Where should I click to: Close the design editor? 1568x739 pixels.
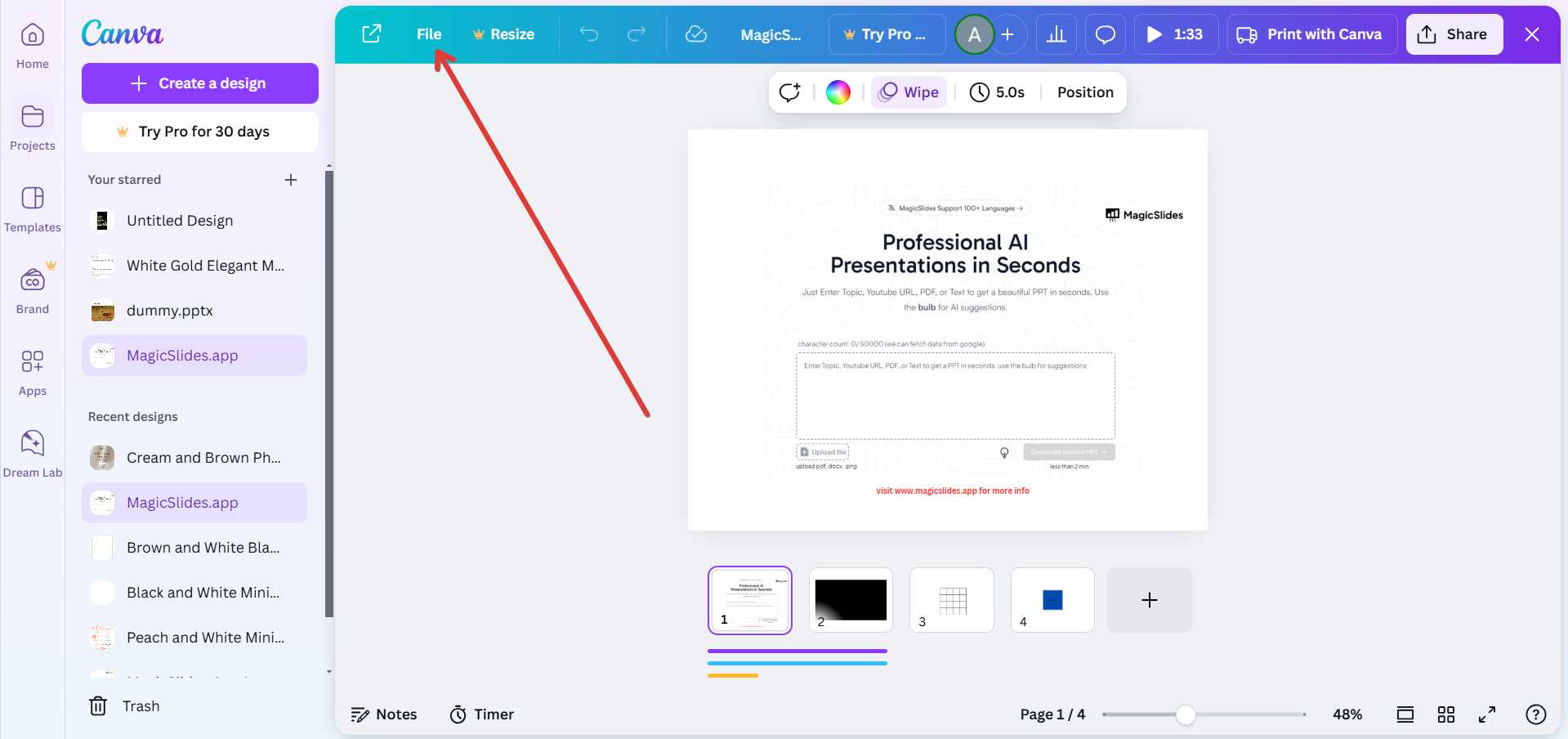click(1532, 34)
